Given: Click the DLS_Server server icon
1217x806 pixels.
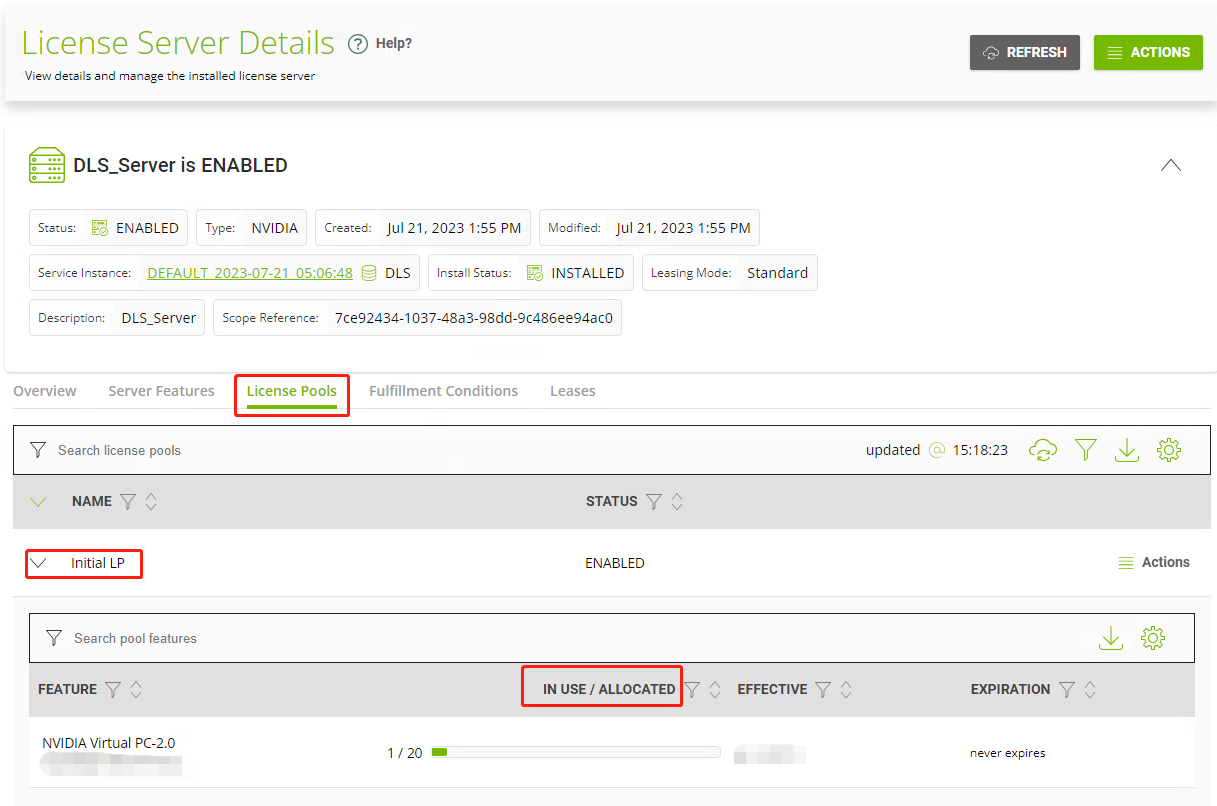Looking at the screenshot, I should (x=47, y=165).
